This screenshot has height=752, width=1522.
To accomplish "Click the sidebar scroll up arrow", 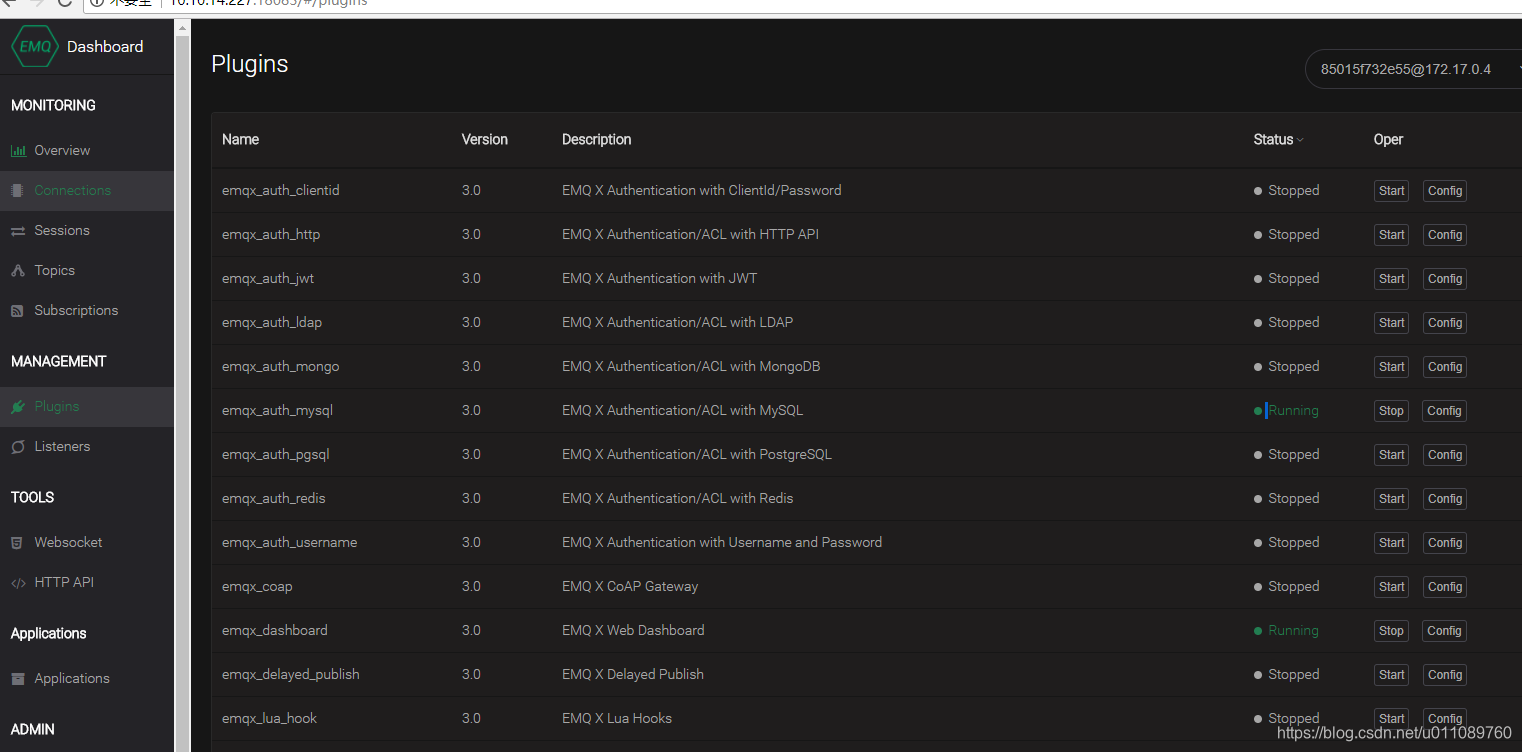I will point(182,28).
